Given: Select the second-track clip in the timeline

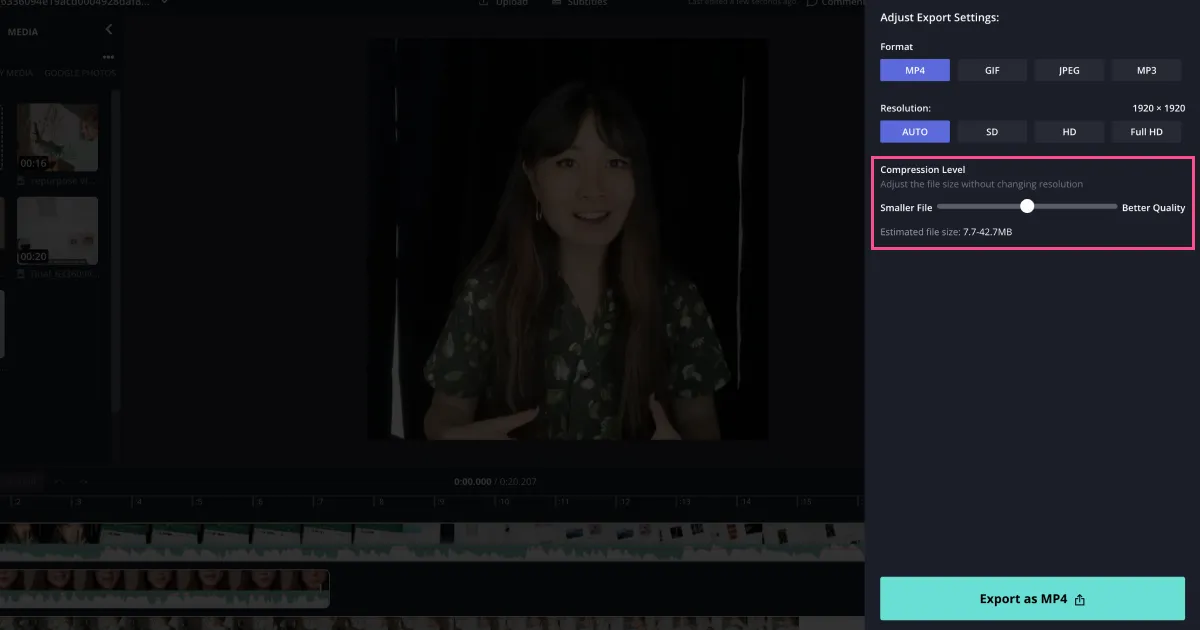Looking at the screenshot, I should [x=165, y=588].
